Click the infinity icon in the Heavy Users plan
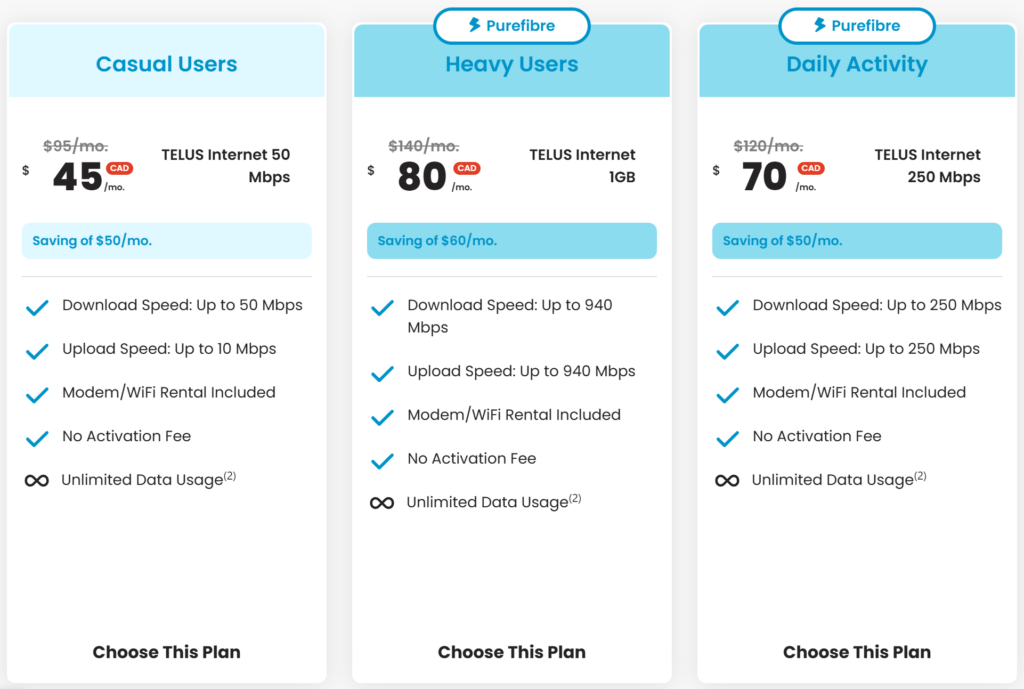 coord(382,502)
